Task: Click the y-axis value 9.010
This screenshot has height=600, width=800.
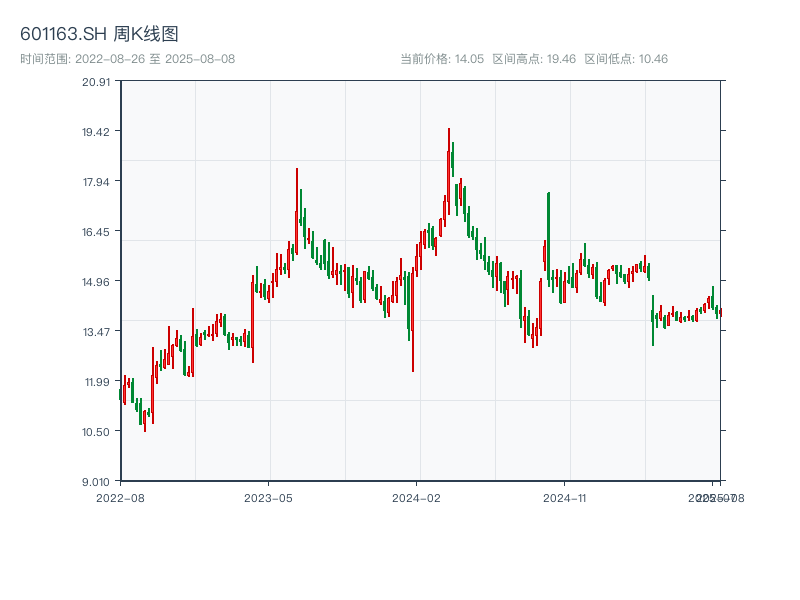Action: pyautogui.click(x=96, y=482)
